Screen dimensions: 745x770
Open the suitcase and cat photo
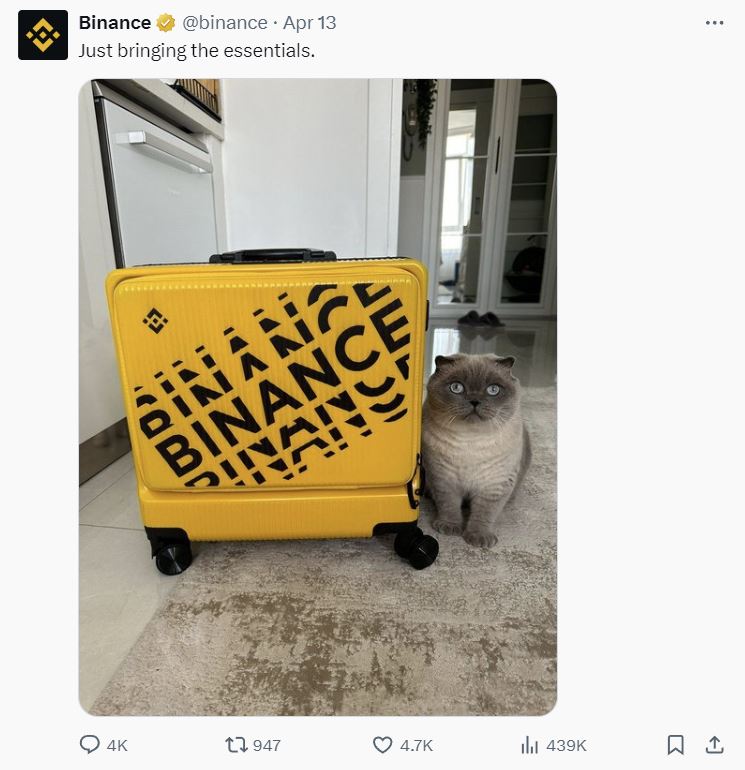pos(318,397)
